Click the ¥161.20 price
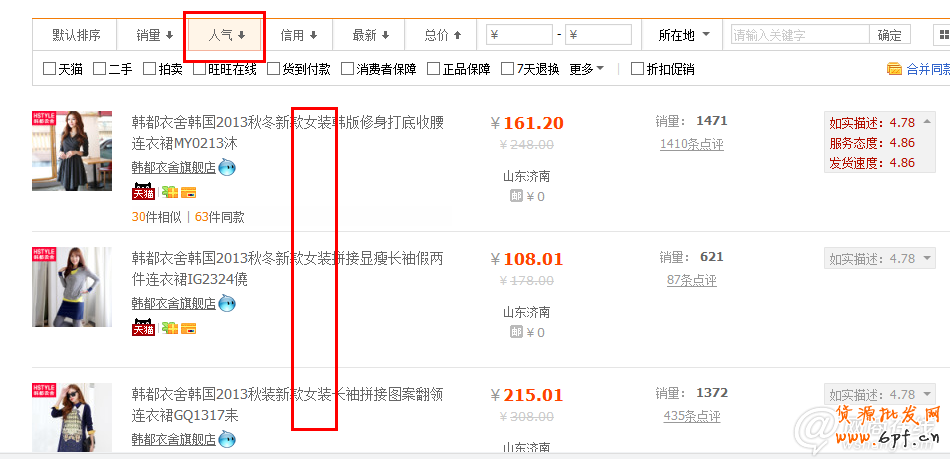This screenshot has height=459, width=950. [527, 123]
